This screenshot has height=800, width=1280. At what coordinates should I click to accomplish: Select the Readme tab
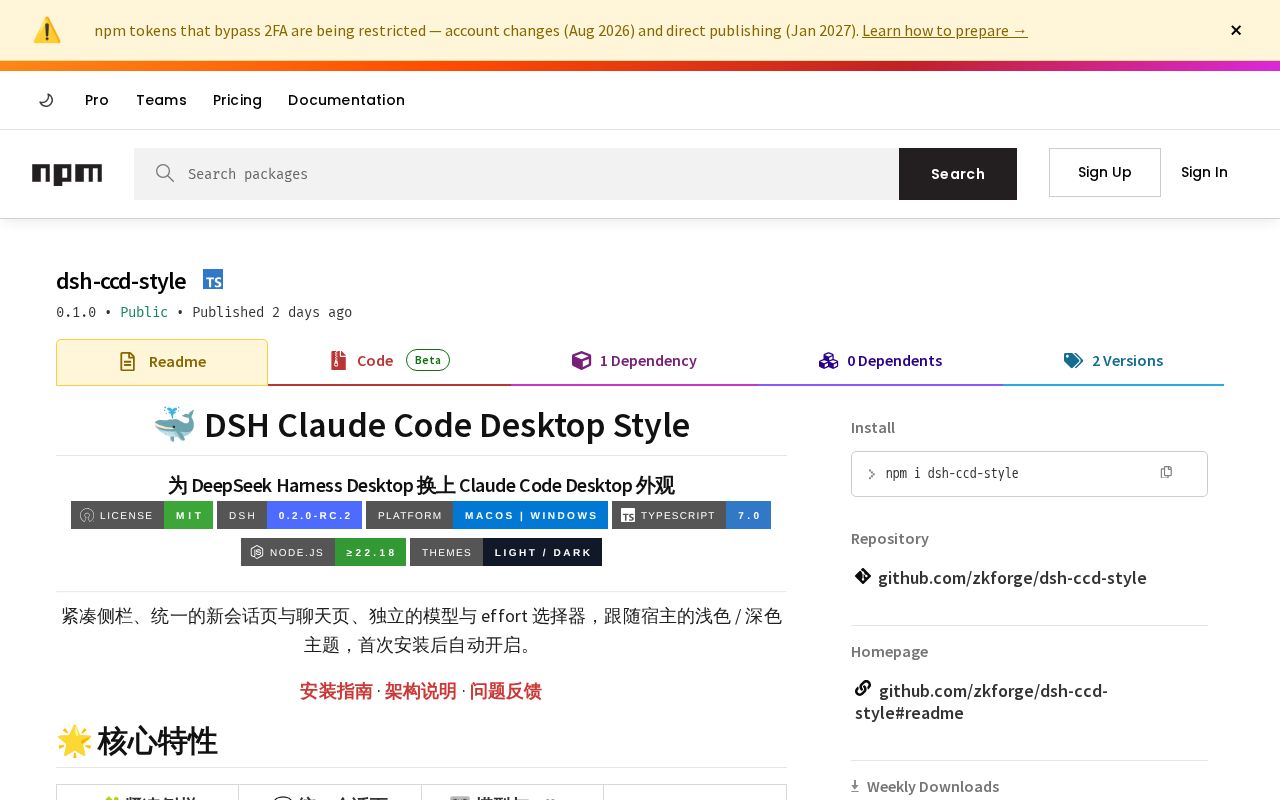click(x=162, y=362)
